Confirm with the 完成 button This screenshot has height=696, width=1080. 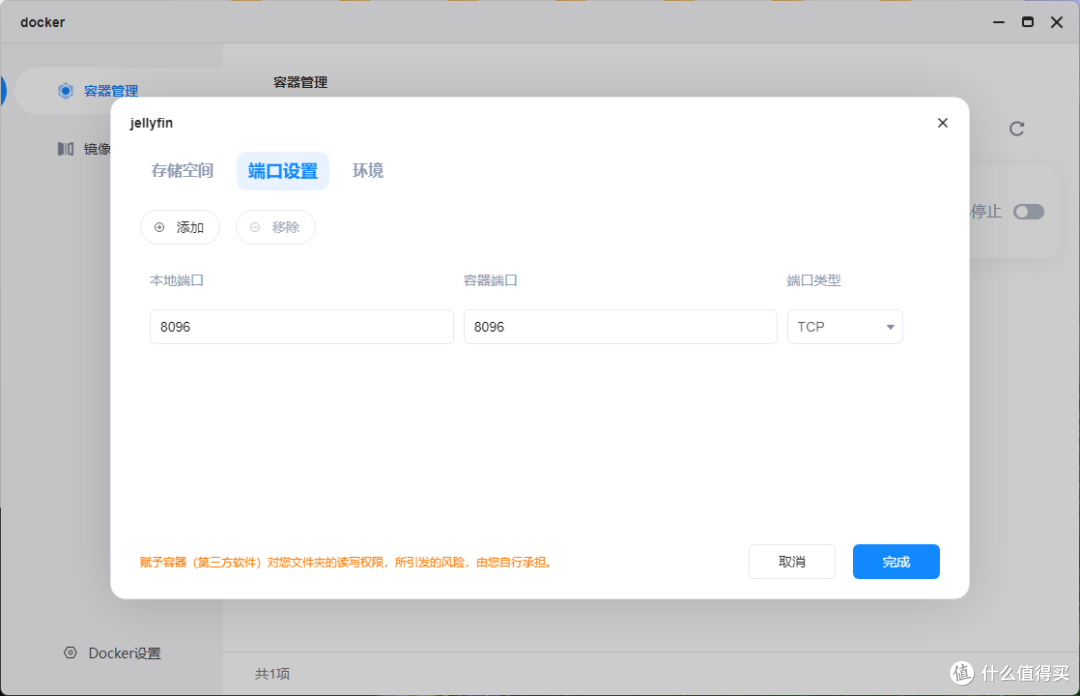point(896,562)
